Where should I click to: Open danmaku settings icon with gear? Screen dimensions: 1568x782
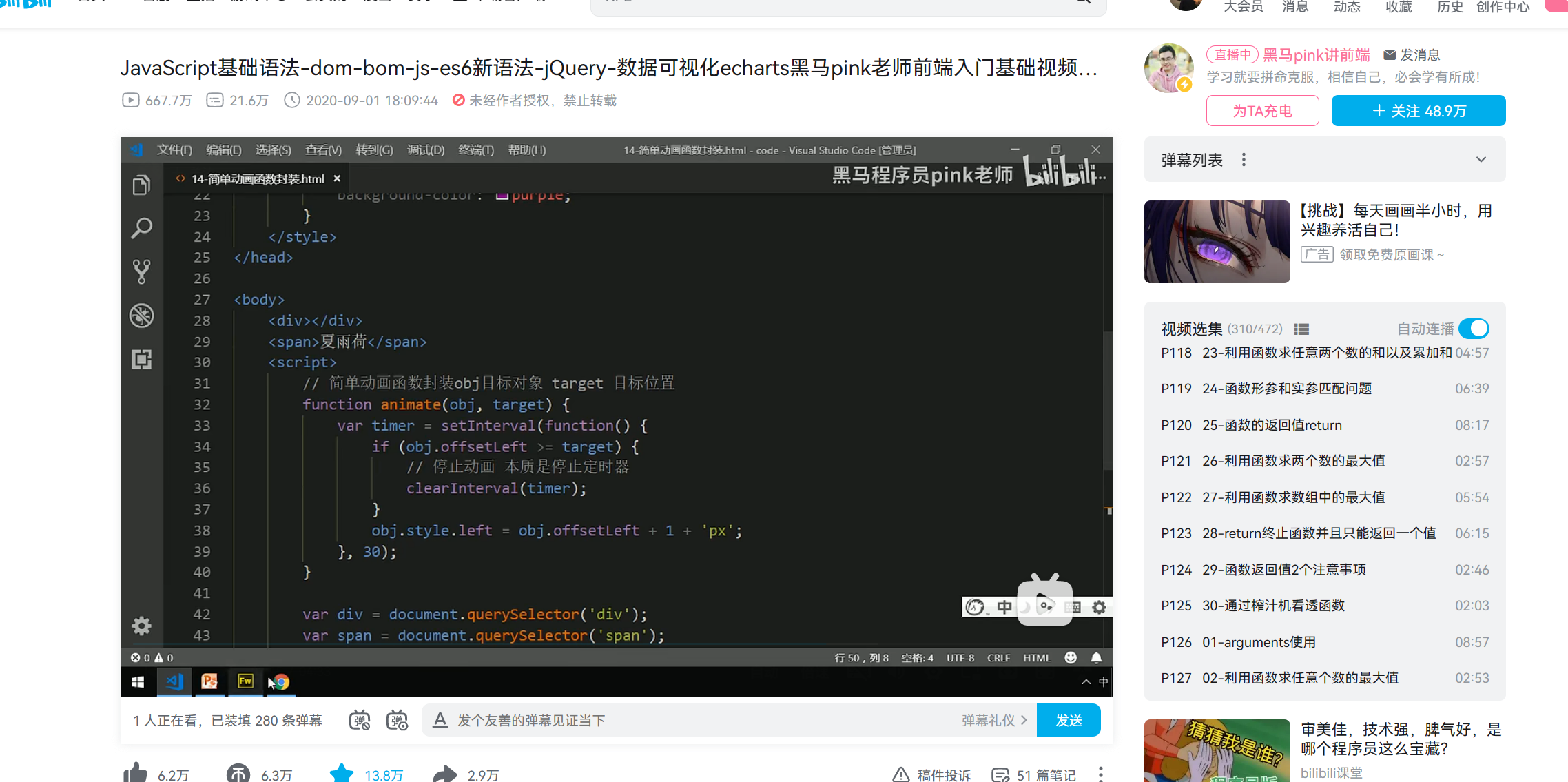pos(397,720)
